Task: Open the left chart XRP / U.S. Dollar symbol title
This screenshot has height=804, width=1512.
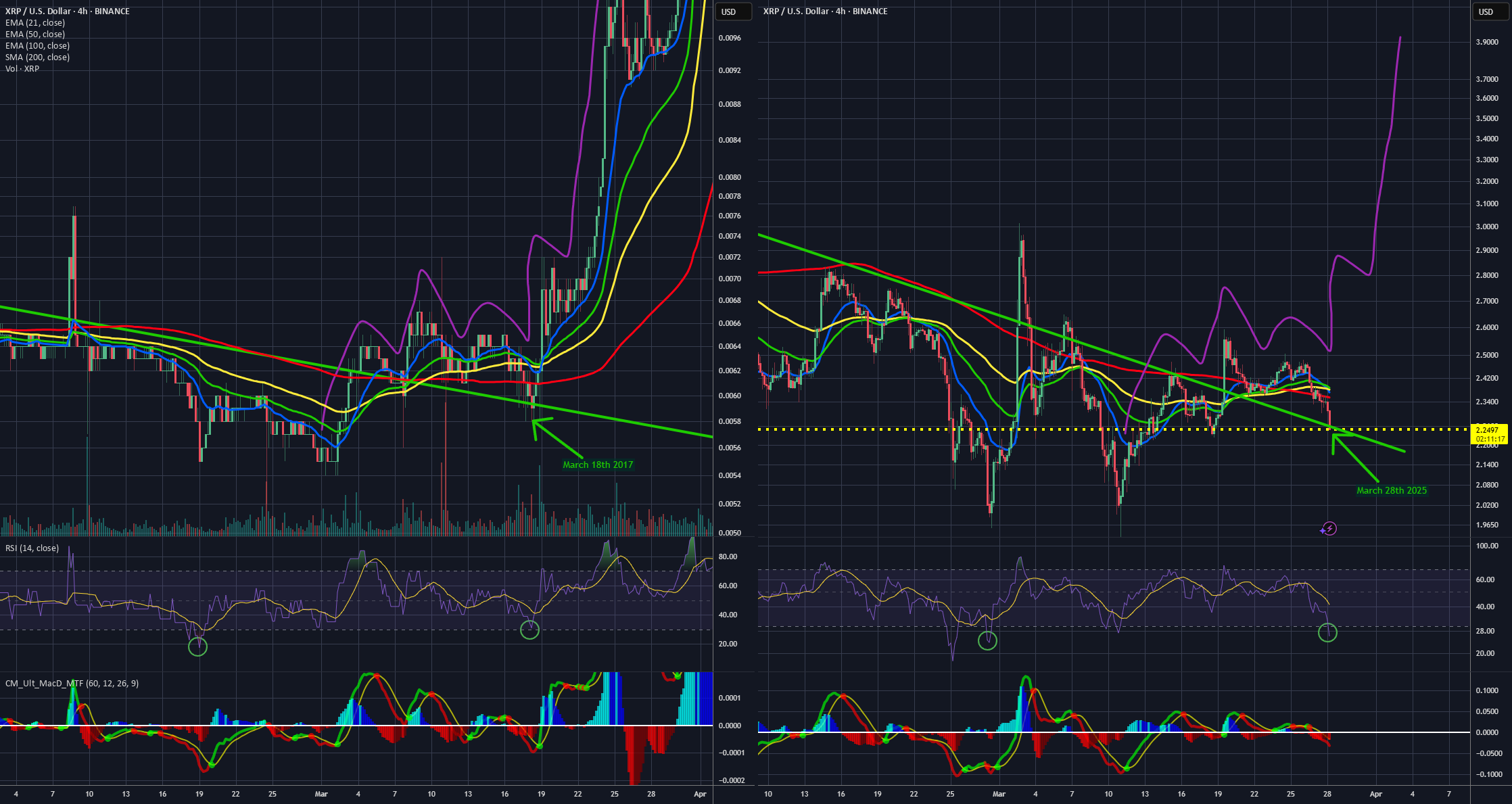Action: (x=68, y=11)
